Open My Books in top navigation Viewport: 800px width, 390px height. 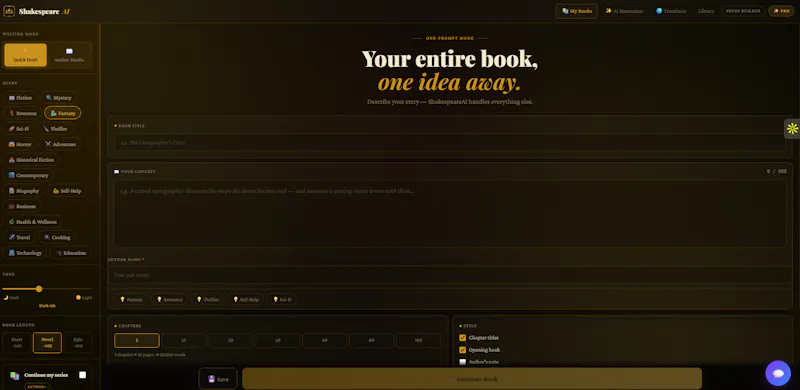(577, 11)
